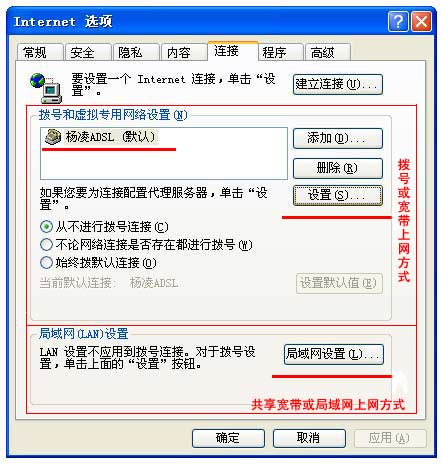Screen dimensions: 441x467
Task: Click 删除 to remove the connection
Action: pos(338,168)
